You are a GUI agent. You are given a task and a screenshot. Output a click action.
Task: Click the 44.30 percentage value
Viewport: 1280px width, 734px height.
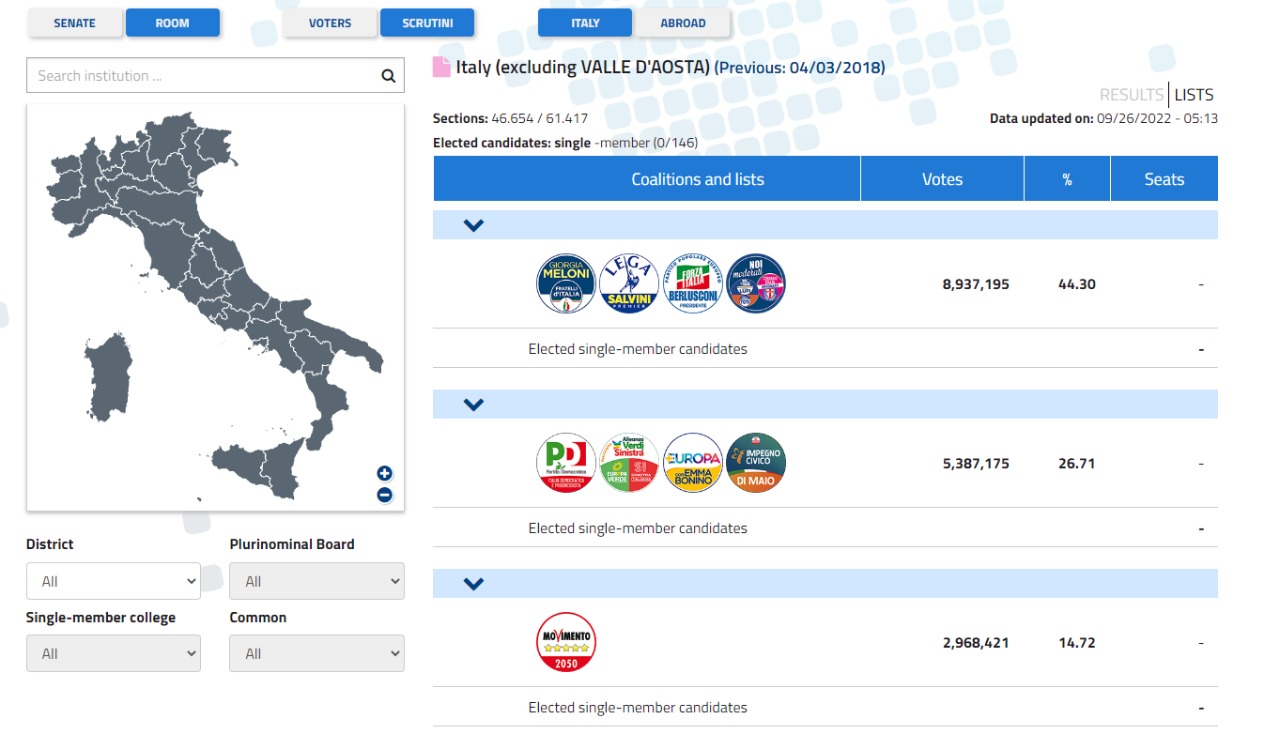1077,284
